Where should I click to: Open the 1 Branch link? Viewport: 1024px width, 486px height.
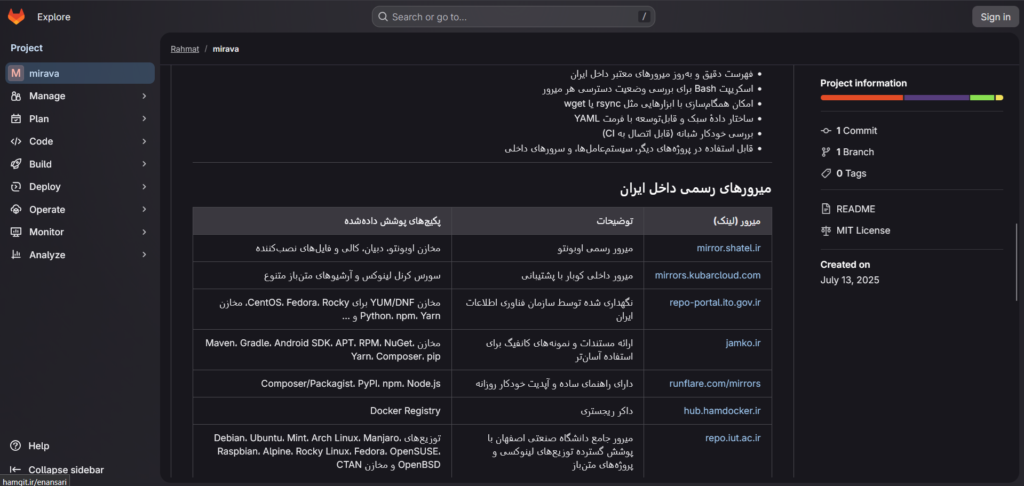[x=855, y=152]
